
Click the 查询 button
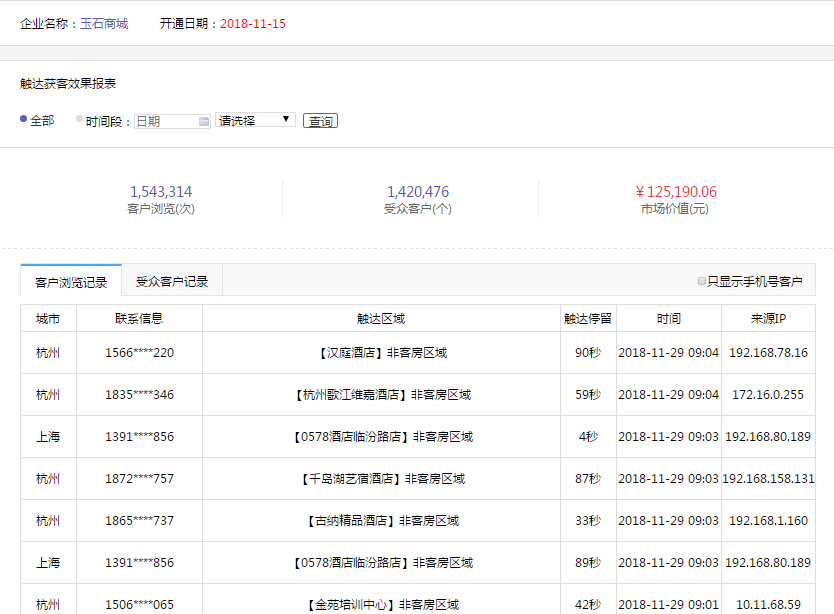coord(320,120)
